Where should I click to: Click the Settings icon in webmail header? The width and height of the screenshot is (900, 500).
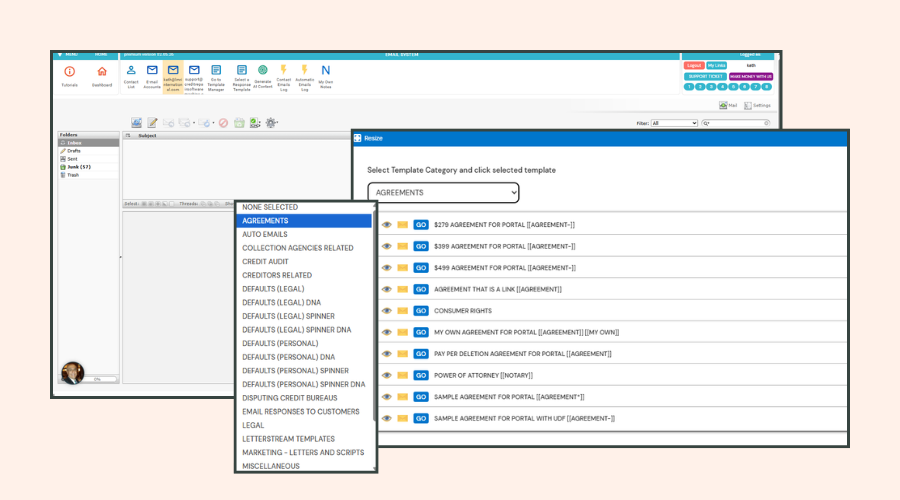[748, 106]
